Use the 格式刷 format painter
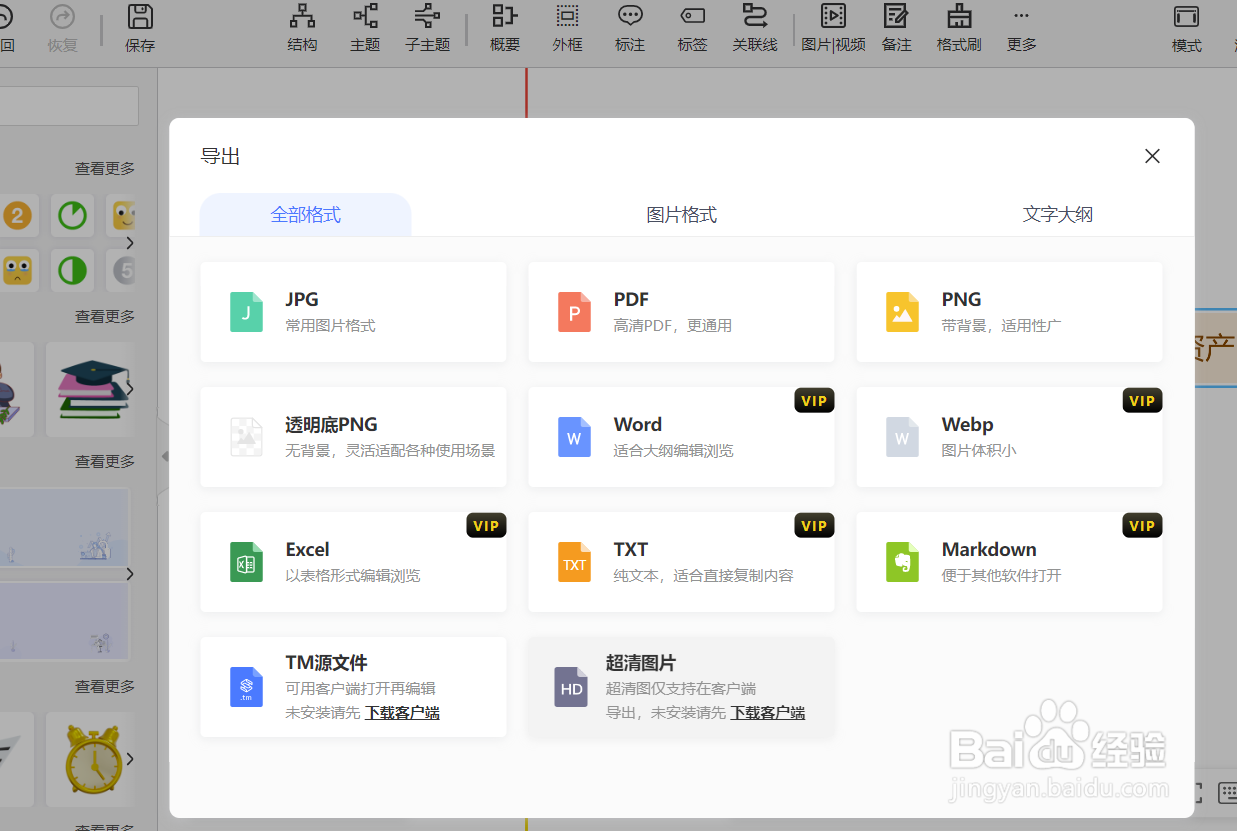Image resolution: width=1237 pixels, height=831 pixels. point(958,27)
